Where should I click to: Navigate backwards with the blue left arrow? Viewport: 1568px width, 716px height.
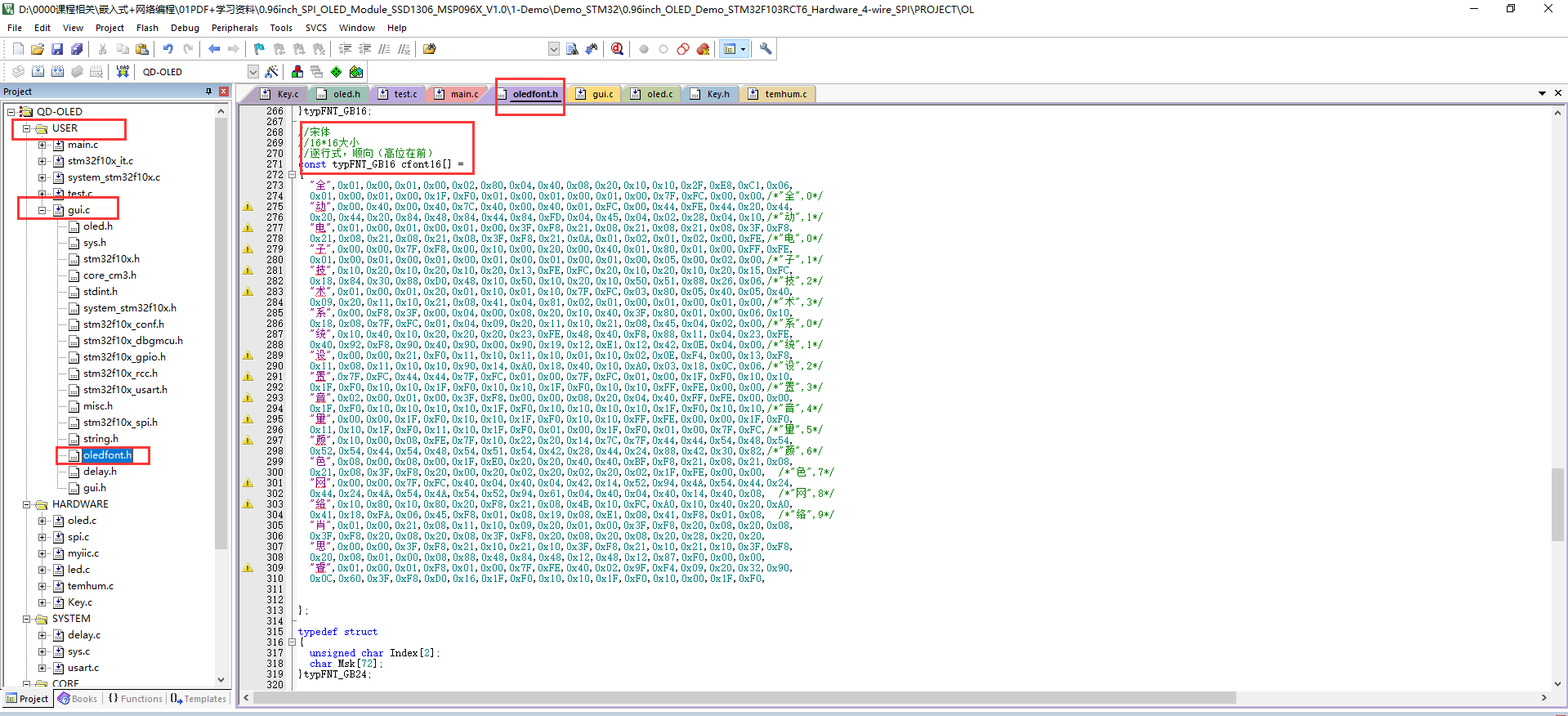214,49
